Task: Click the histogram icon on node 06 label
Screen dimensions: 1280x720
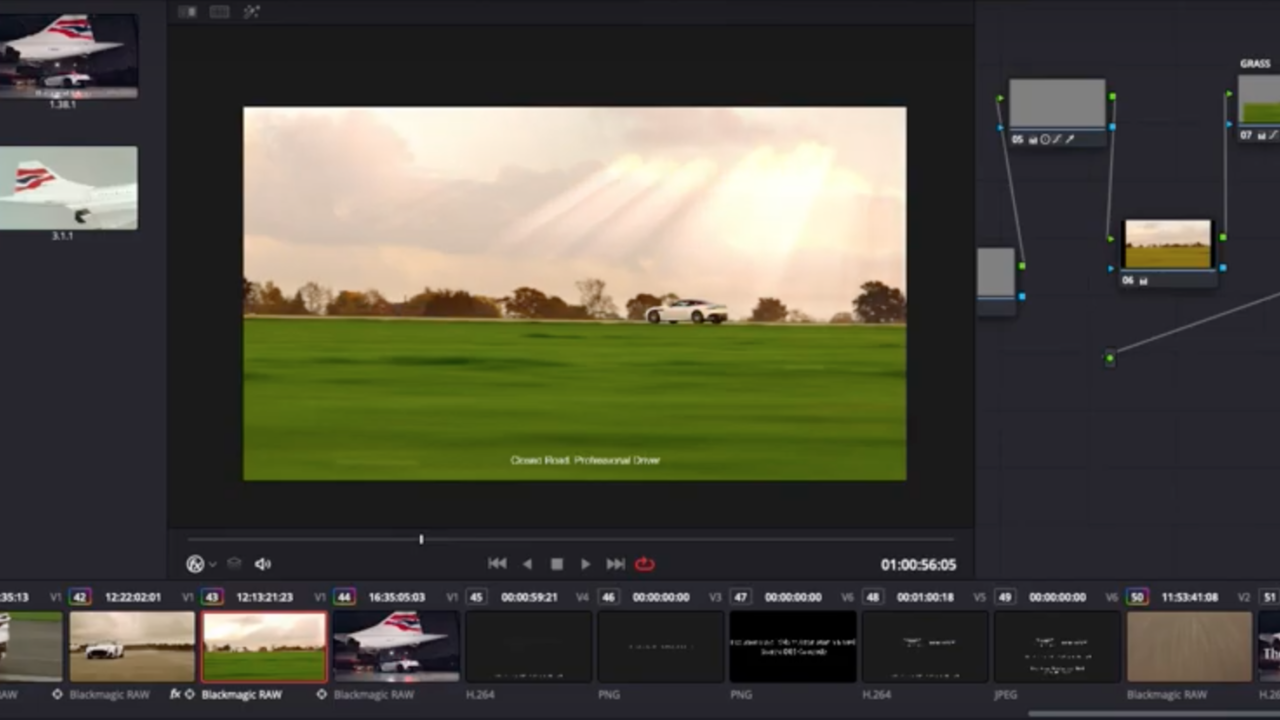Action: (1143, 281)
